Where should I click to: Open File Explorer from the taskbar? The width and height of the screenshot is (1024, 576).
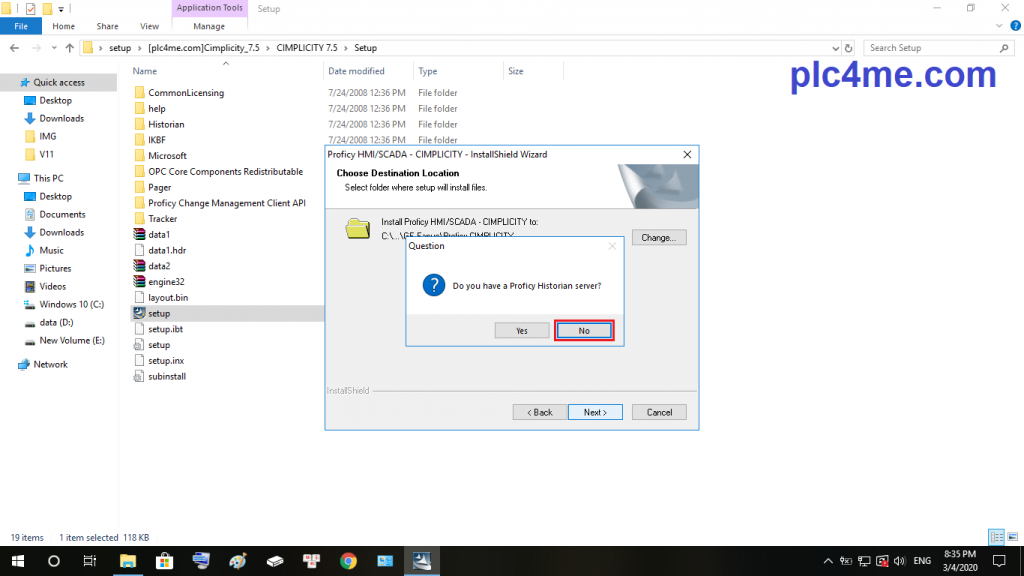(128, 561)
